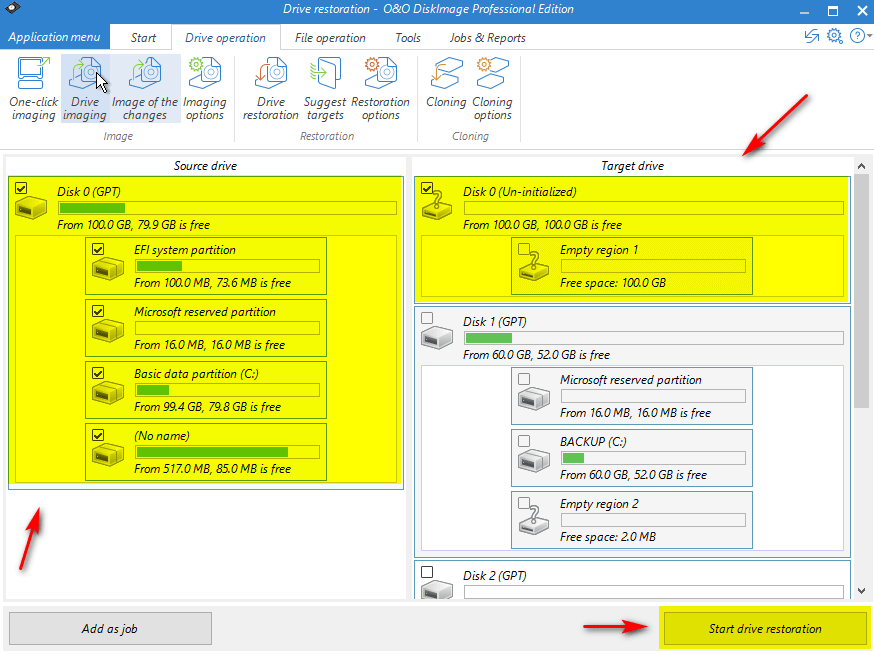Open Imaging options
This screenshot has height=654, width=874.
(x=205, y=88)
